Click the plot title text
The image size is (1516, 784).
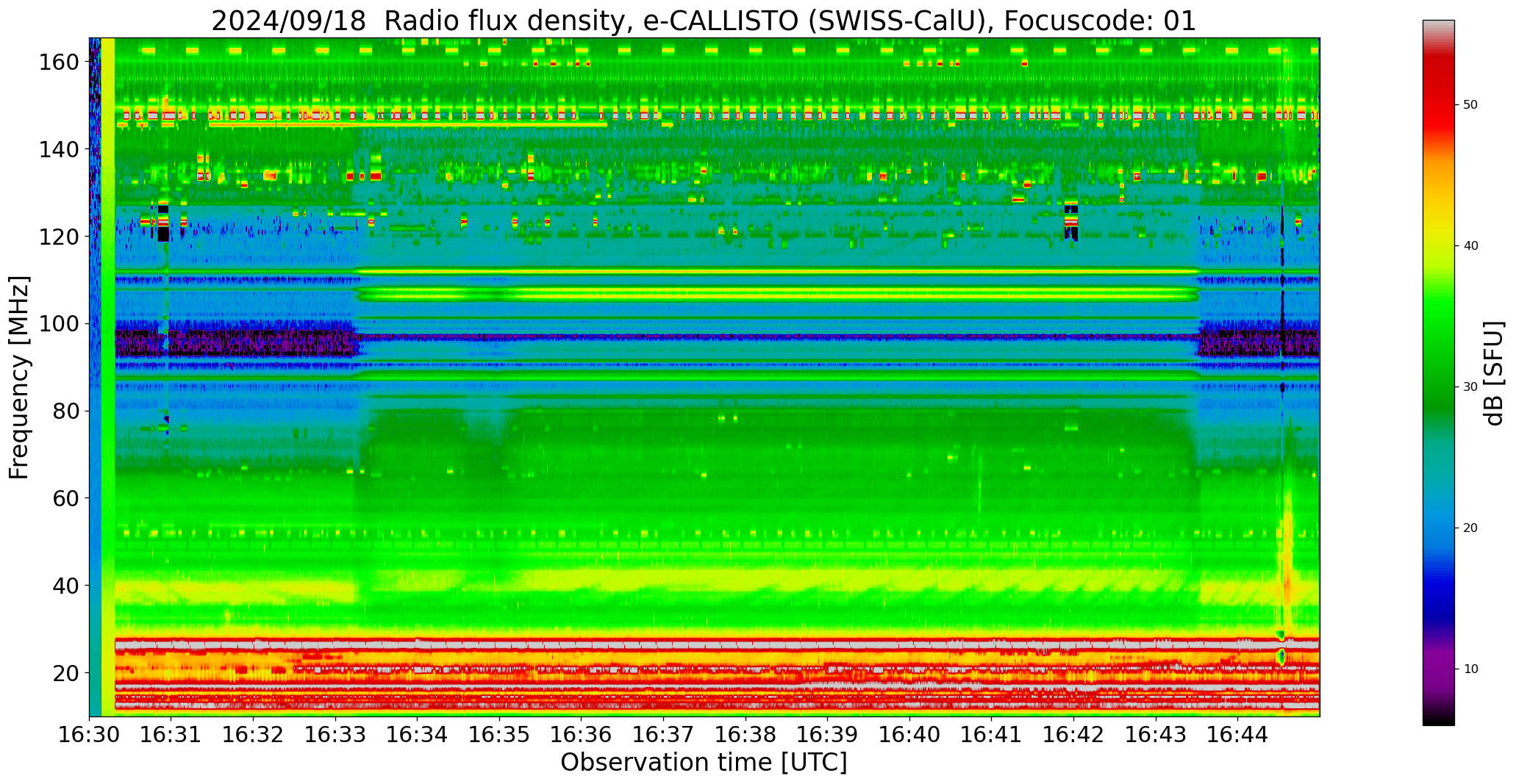pyautogui.click(x=704, y=21)
